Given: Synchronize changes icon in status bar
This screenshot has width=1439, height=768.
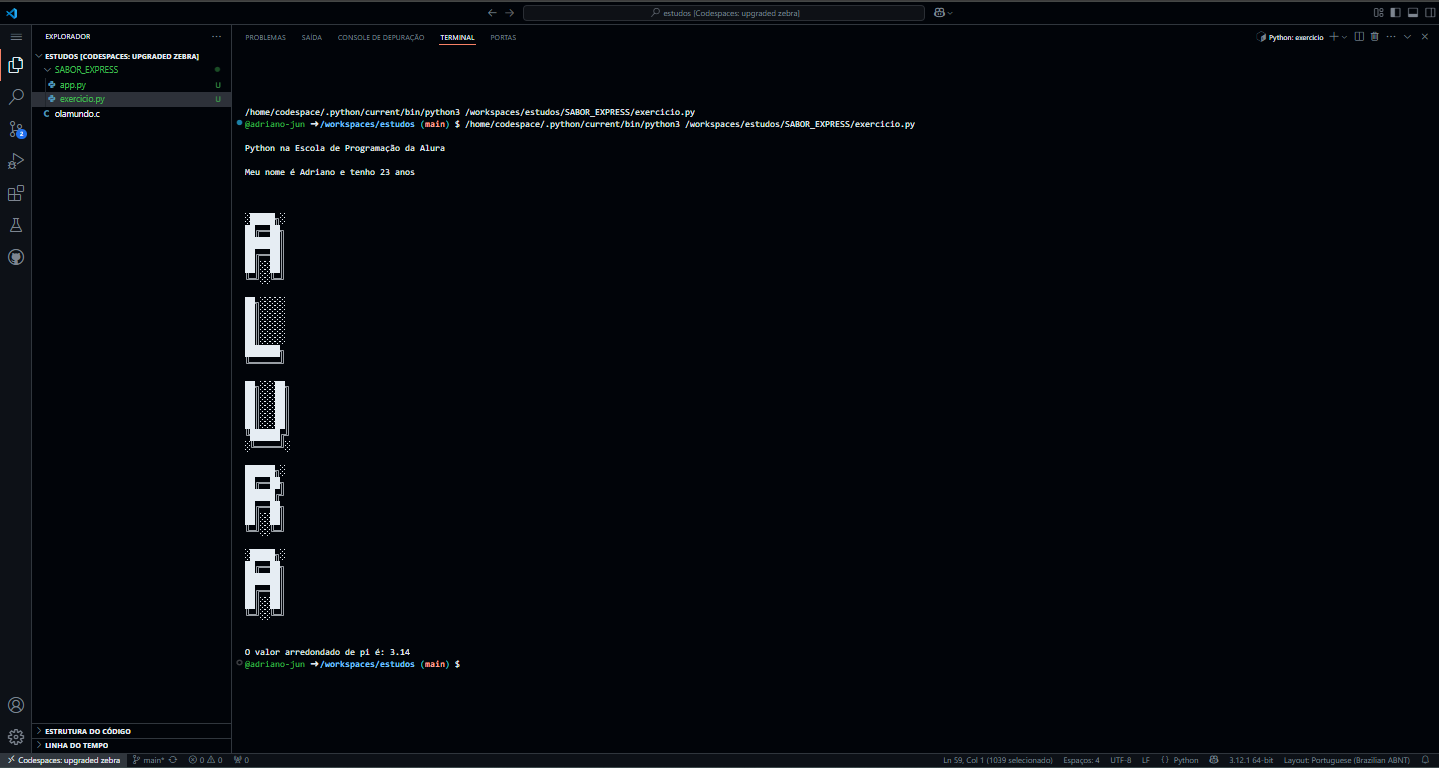Looking at the screenshot, I should pyautogui.click(x=173, y=760).
